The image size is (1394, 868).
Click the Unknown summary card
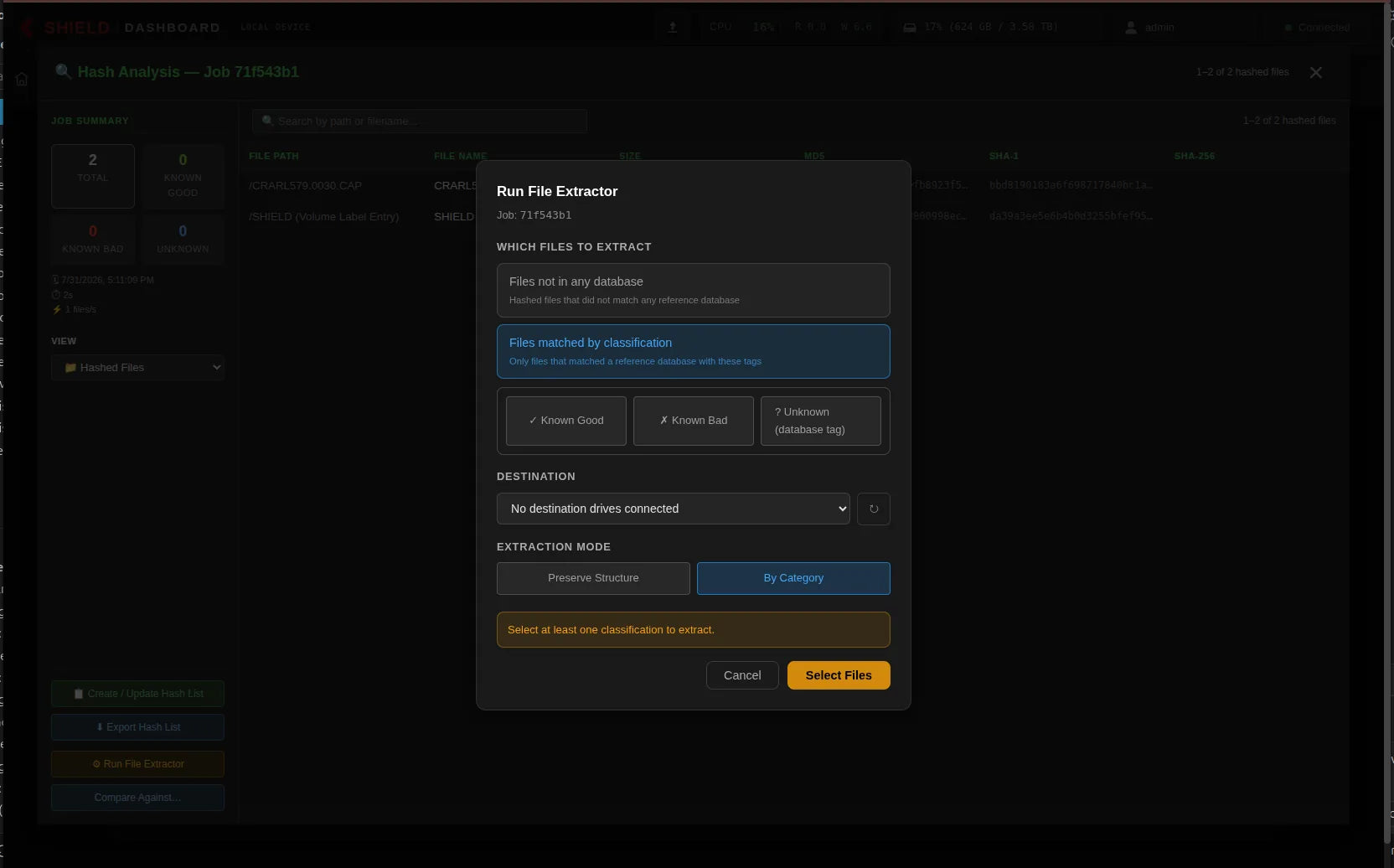pyautogui.click(x=183, y=240)
